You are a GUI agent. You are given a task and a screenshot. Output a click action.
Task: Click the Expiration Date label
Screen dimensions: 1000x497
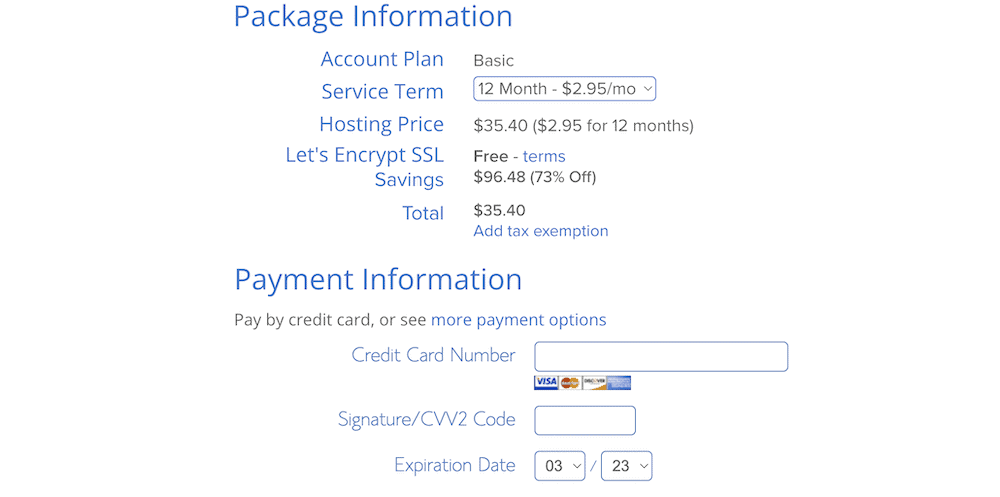[454, 465]
